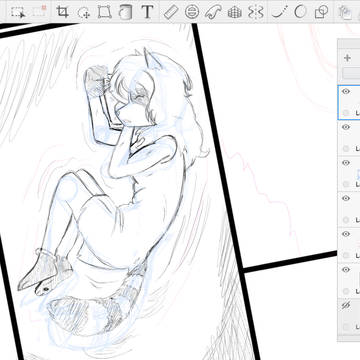
Task: Click round toggle on third layer
Action: pos(346,184)
